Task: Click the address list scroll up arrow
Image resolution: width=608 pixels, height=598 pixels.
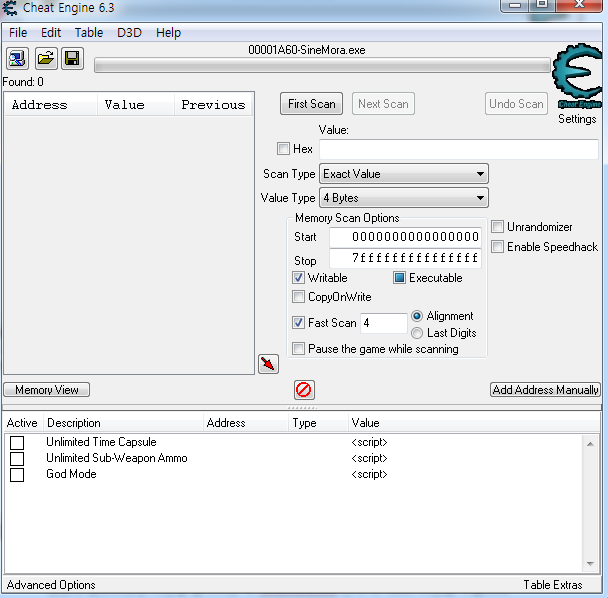Action: pyautogui.click(x=590, y=444)
